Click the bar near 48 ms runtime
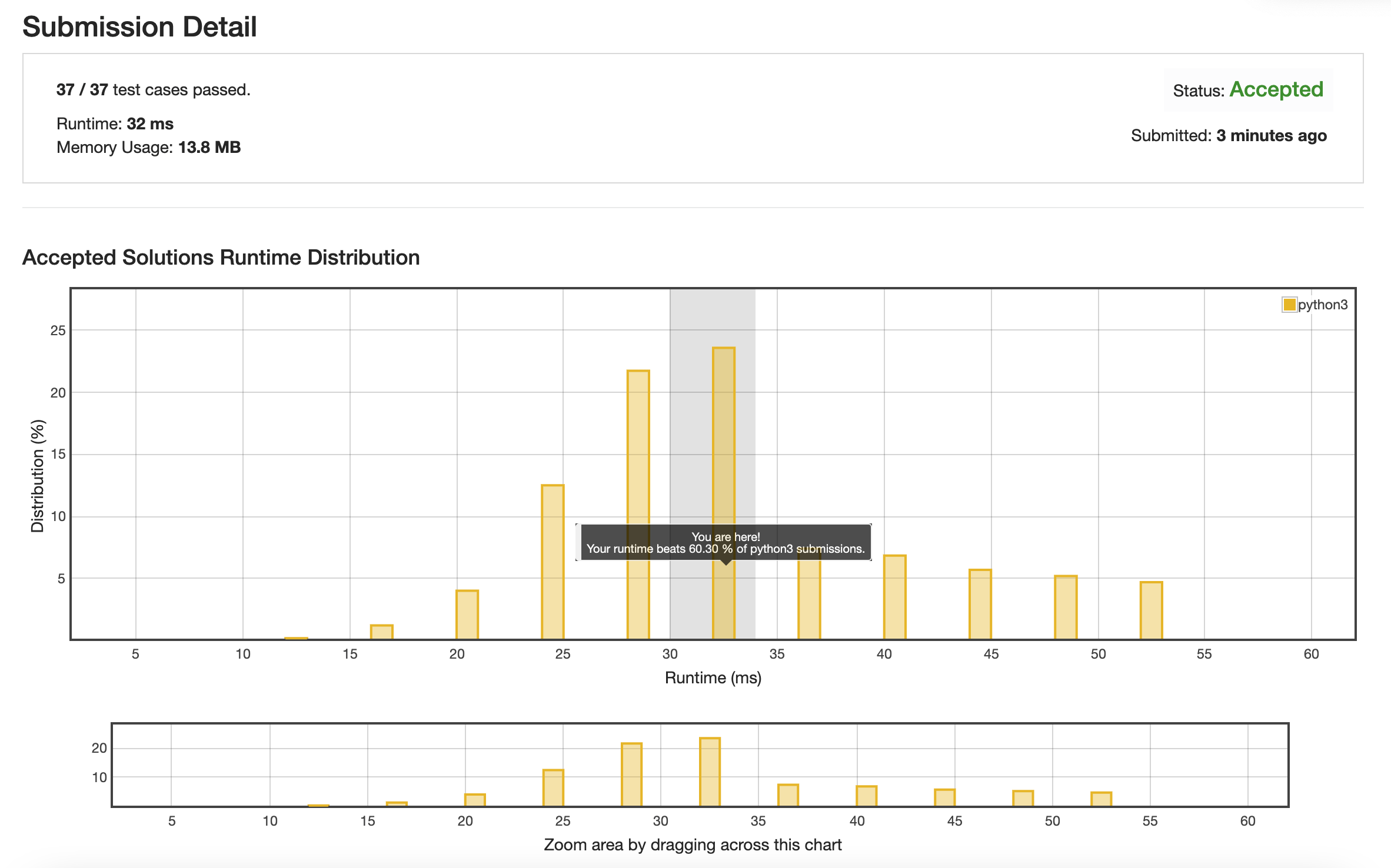 point(1066,607)
